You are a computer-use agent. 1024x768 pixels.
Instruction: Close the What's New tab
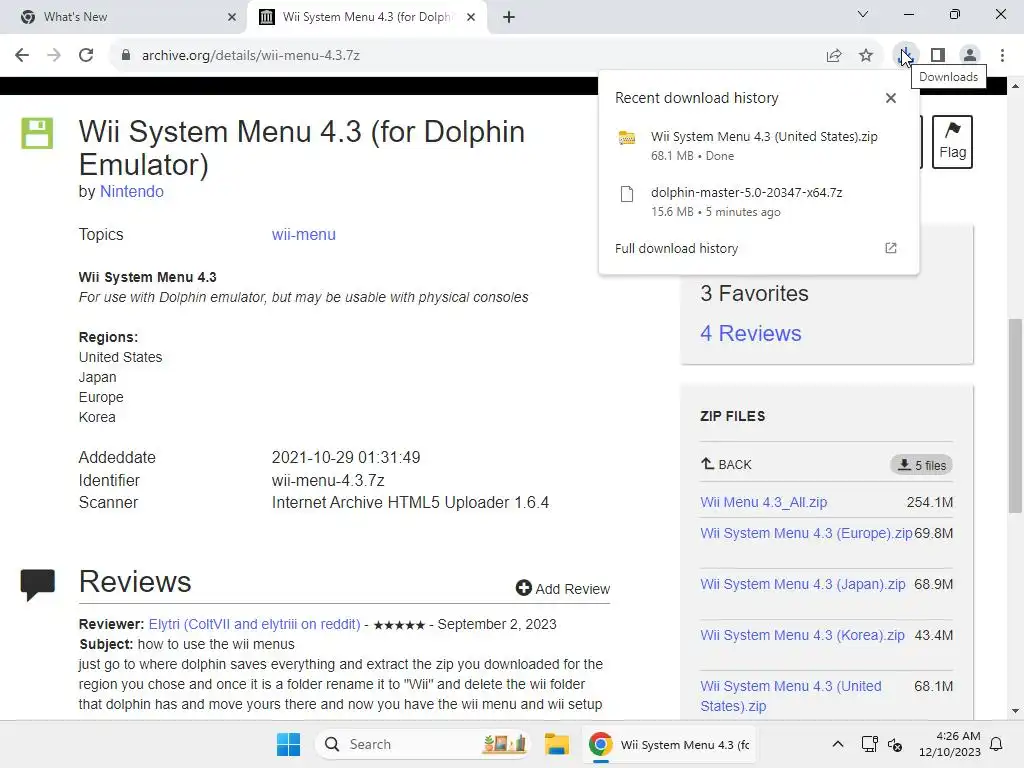point(232,17)
